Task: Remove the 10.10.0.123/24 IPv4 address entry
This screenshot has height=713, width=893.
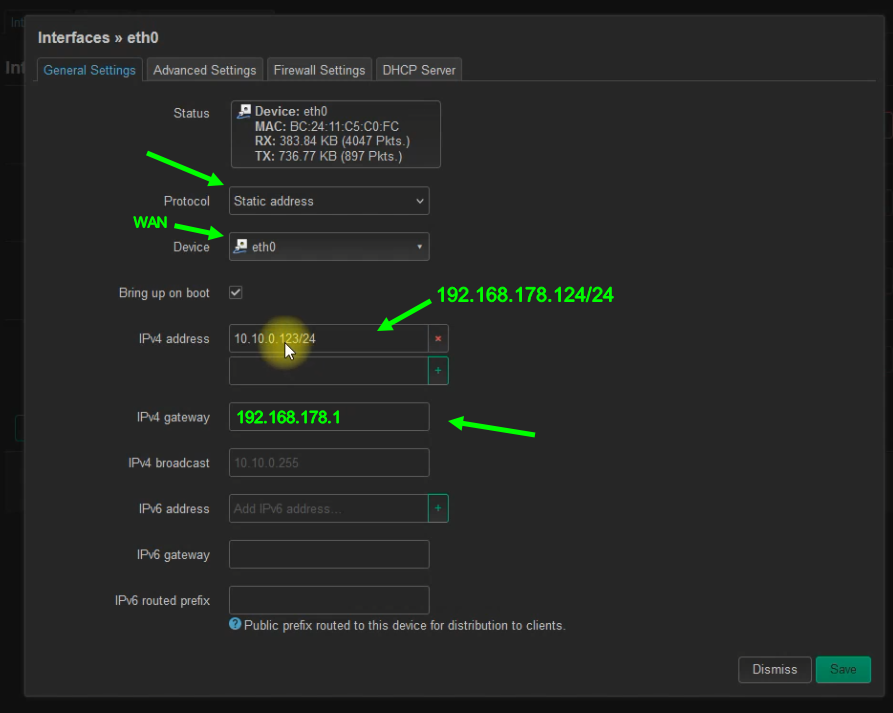Action: point(438,339)
